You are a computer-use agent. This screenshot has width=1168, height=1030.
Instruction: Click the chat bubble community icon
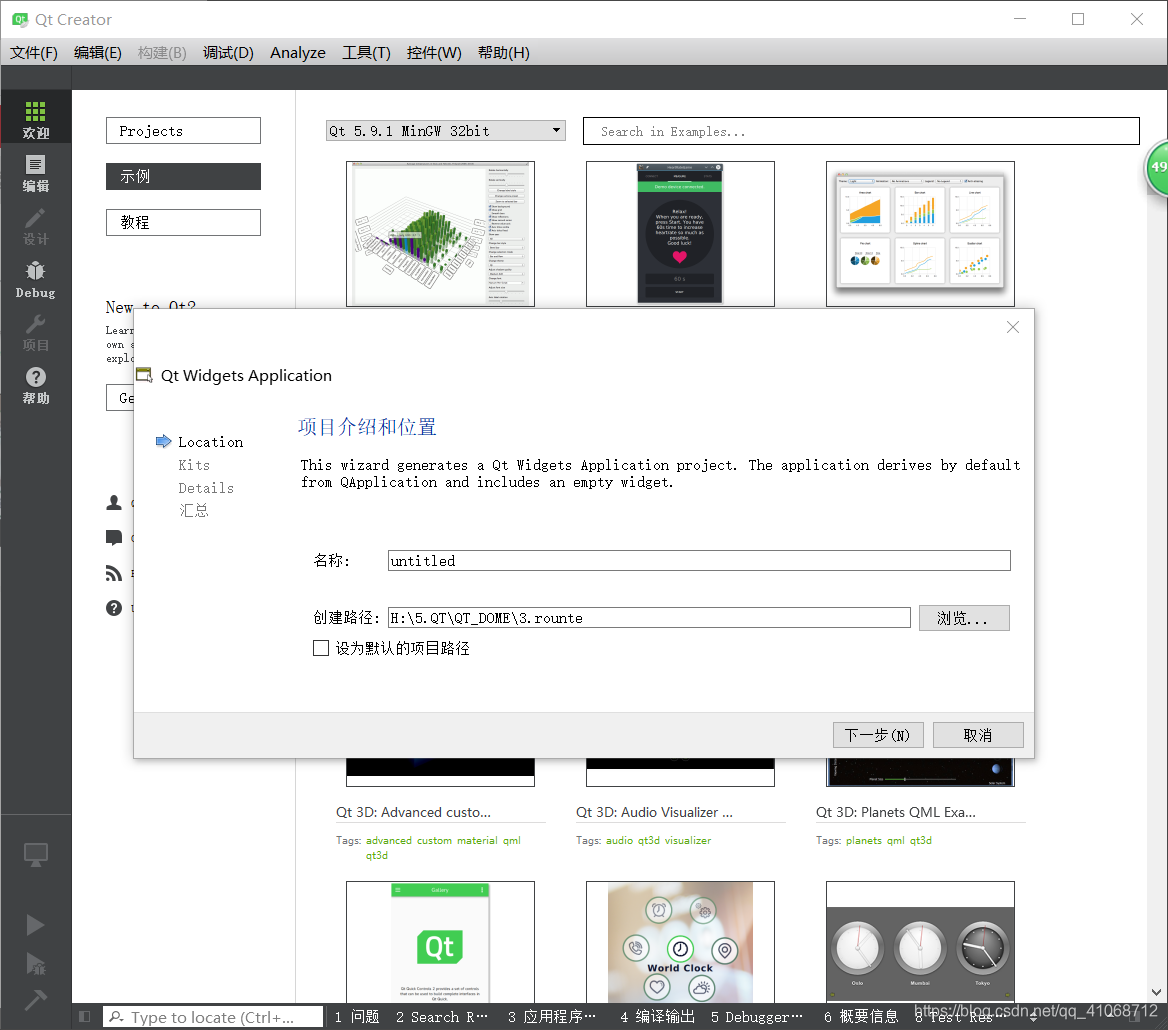point(114,537)
